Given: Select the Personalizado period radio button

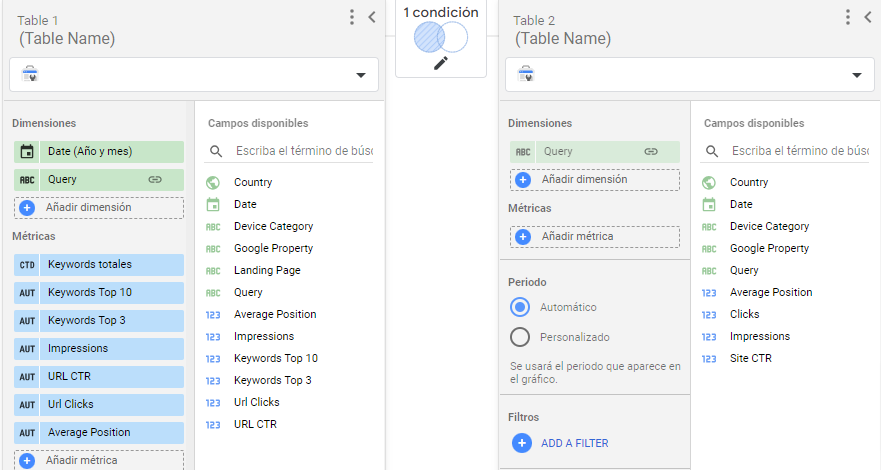Looking at the screenshot, I should 520,337.
